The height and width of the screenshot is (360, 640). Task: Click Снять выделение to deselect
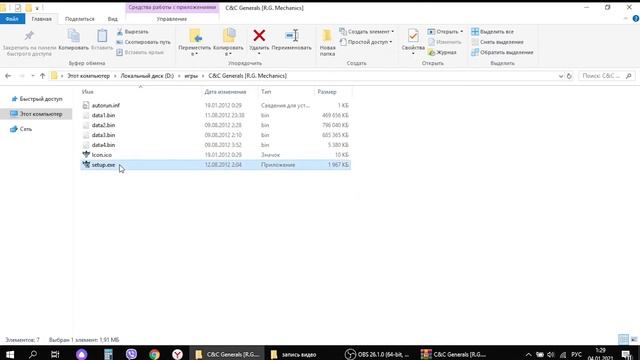(x=497, y=42)
